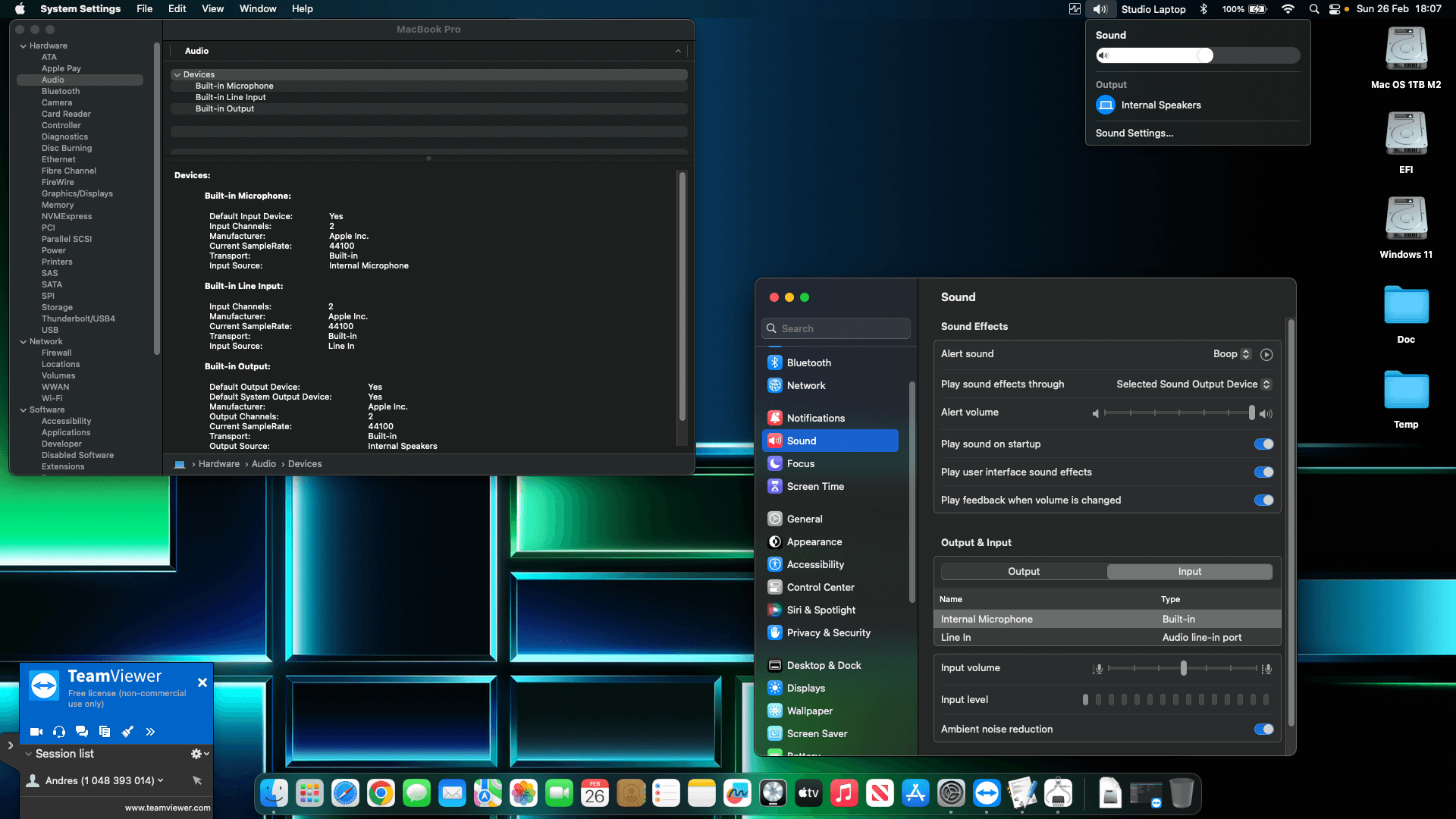1456x819 pixels.
Task: Adjust the Alert volume slider
Action: [x=1179, y=413]
